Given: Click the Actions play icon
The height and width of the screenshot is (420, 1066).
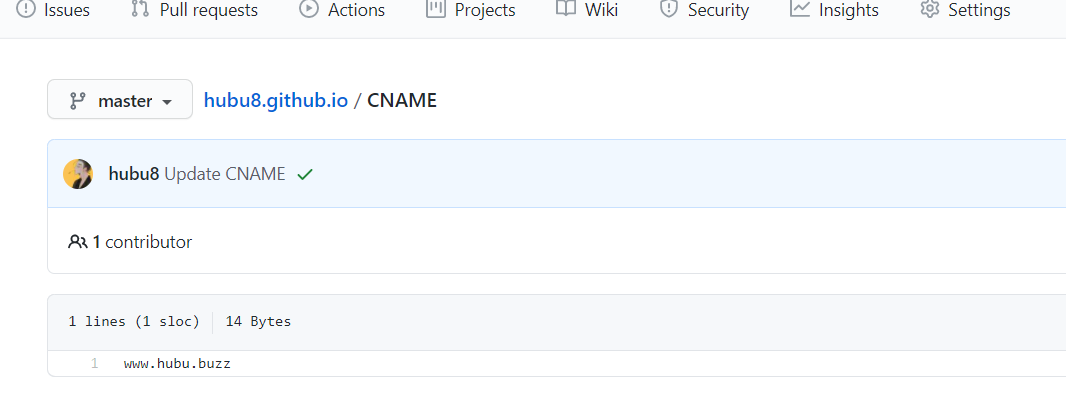Looking at the screenshot, I should pos(308,9).
